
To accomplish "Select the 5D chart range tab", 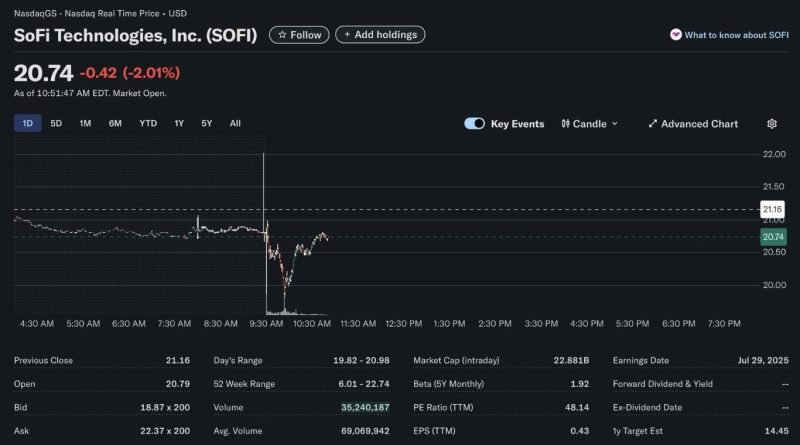I will coord(56,123).
